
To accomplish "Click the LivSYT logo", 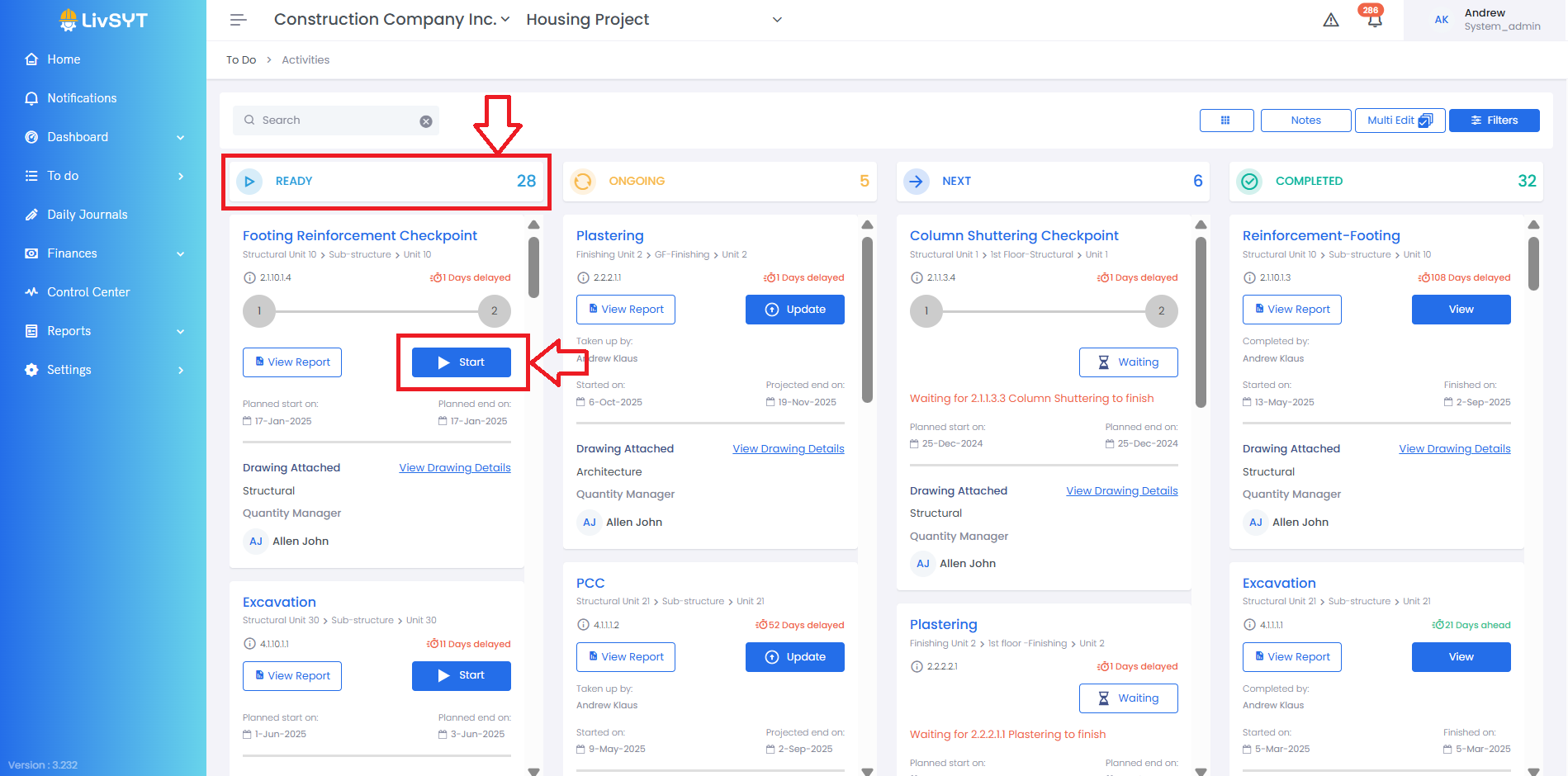I will [x=103, y=21].
